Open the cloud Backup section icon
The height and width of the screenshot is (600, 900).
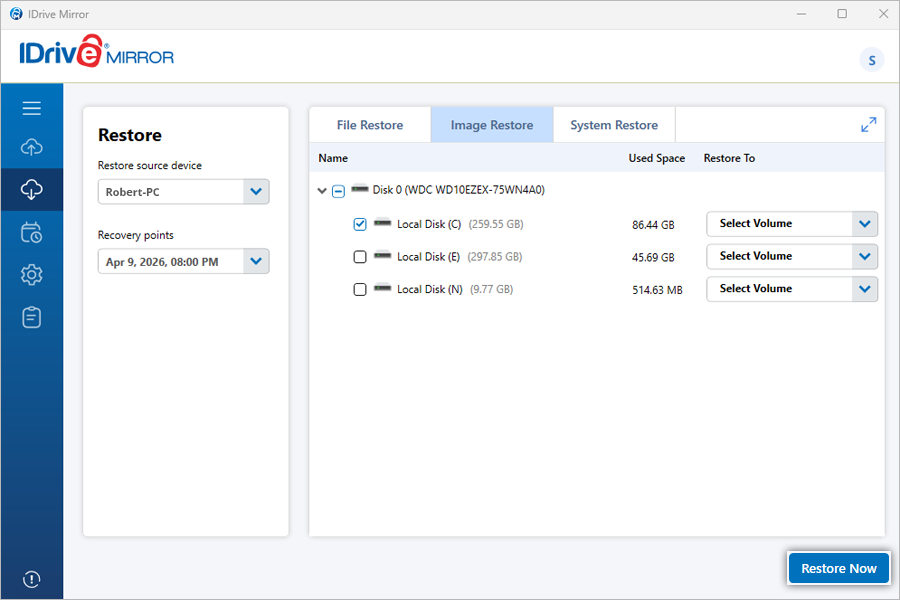[31, 148]
